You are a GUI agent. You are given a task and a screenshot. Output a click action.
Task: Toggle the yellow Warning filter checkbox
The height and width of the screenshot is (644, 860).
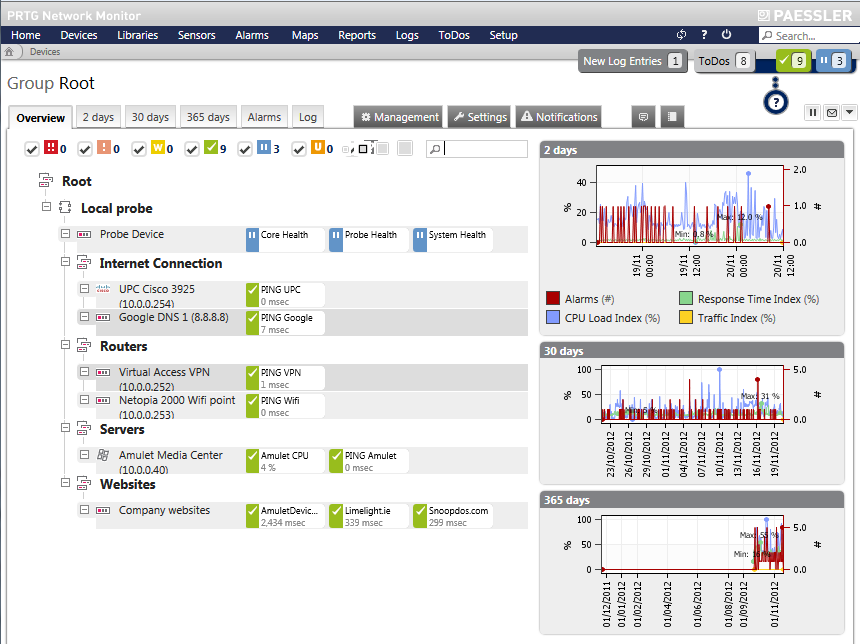[x=139, y=149]
